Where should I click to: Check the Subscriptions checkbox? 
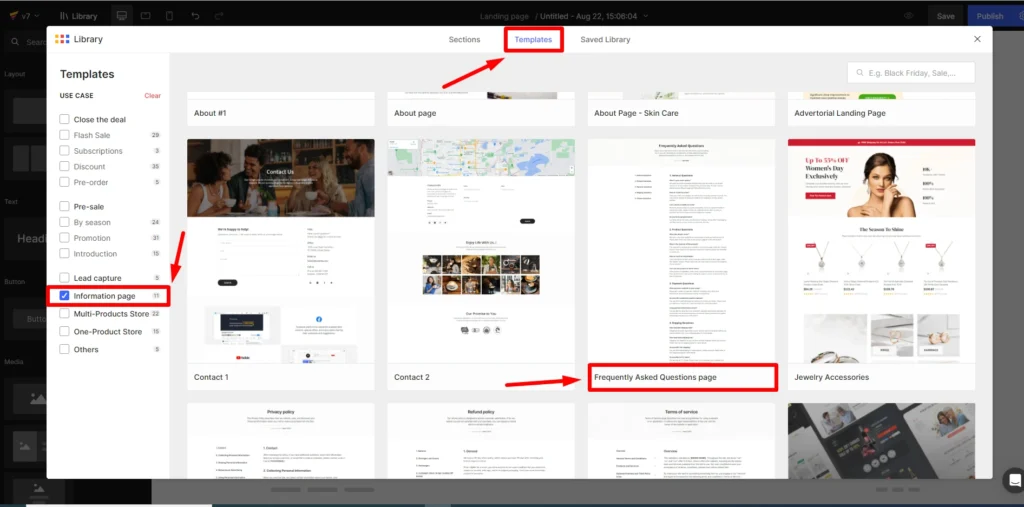(64, 150)
